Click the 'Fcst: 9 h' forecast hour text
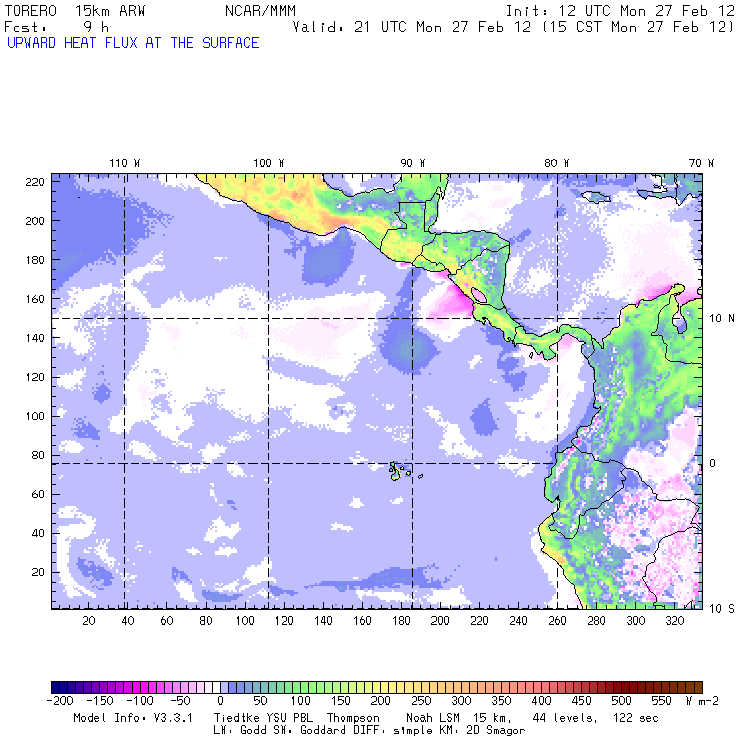 (57, 27)
